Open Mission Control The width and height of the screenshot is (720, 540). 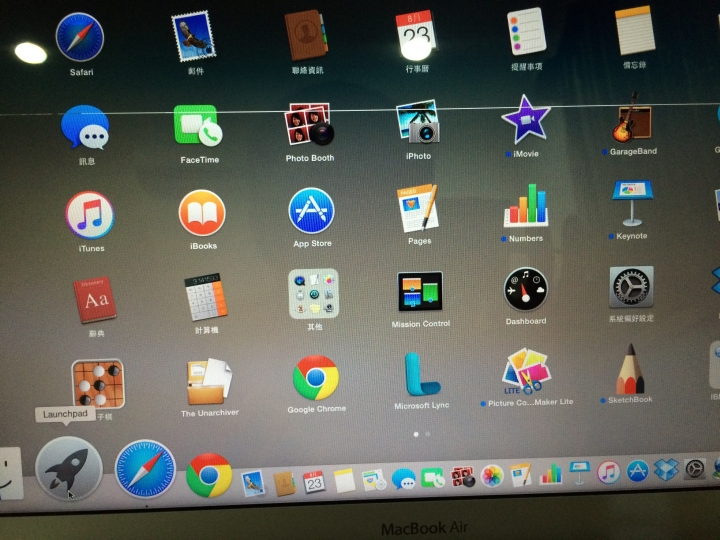click(420, 292)
